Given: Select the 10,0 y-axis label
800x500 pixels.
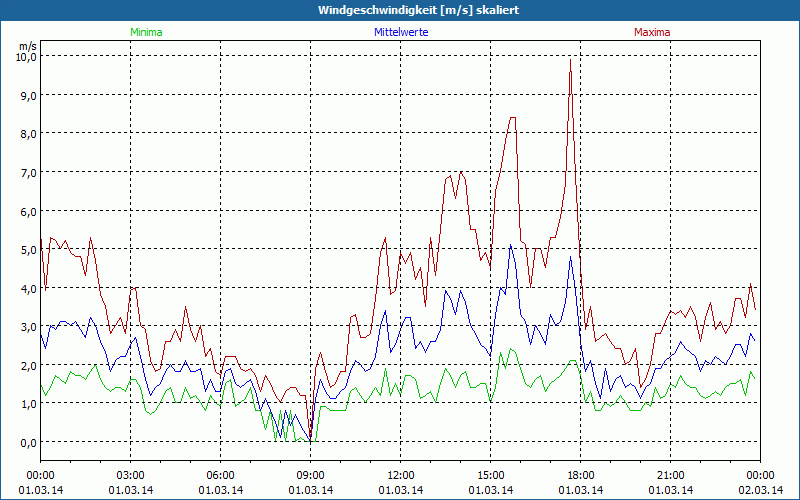Looking at the screenshot, I should point(25,56).
